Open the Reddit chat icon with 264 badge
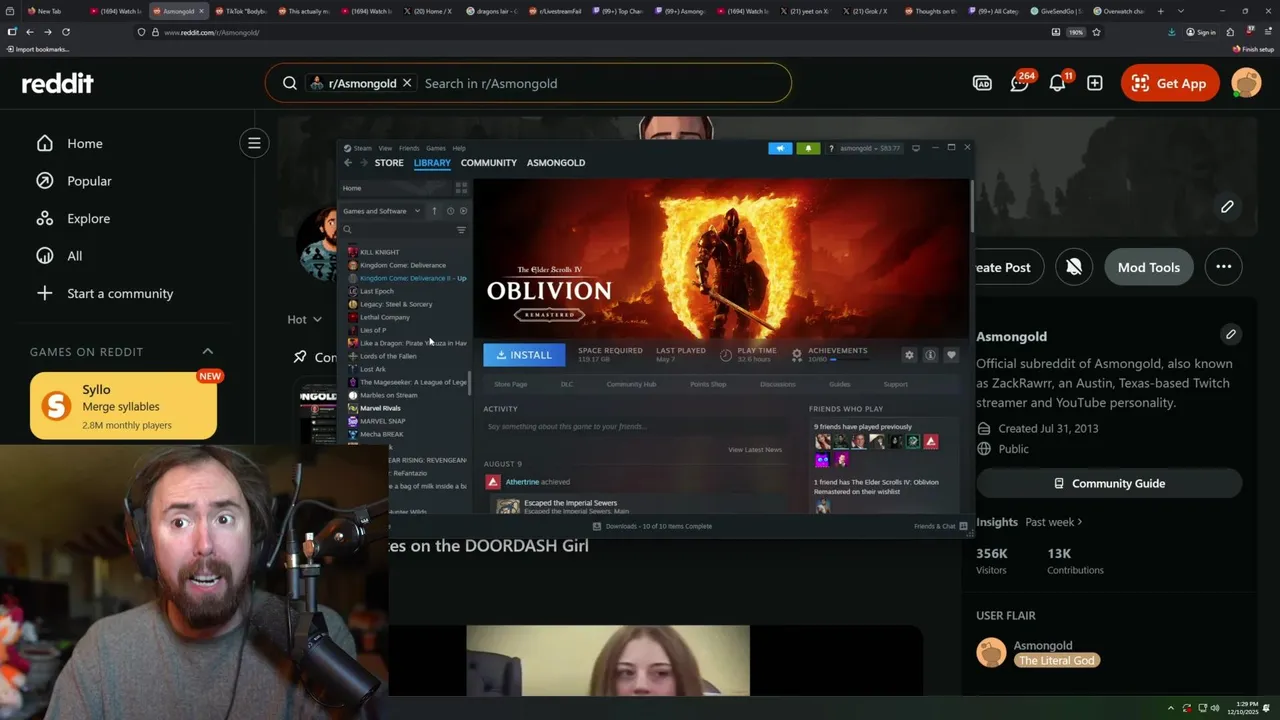The height and width of the screenshot is (720, 1280). click(x=1020, y=83)
